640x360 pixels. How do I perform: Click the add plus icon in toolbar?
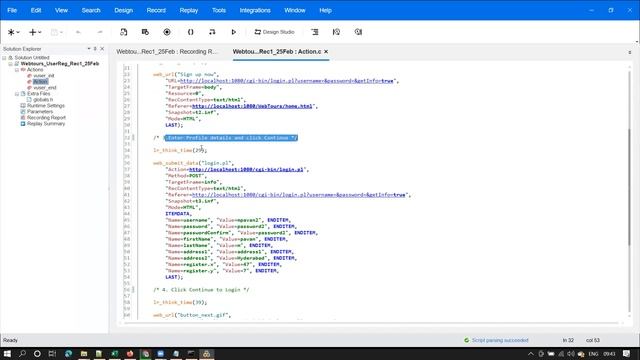click(x=33, y=32)
